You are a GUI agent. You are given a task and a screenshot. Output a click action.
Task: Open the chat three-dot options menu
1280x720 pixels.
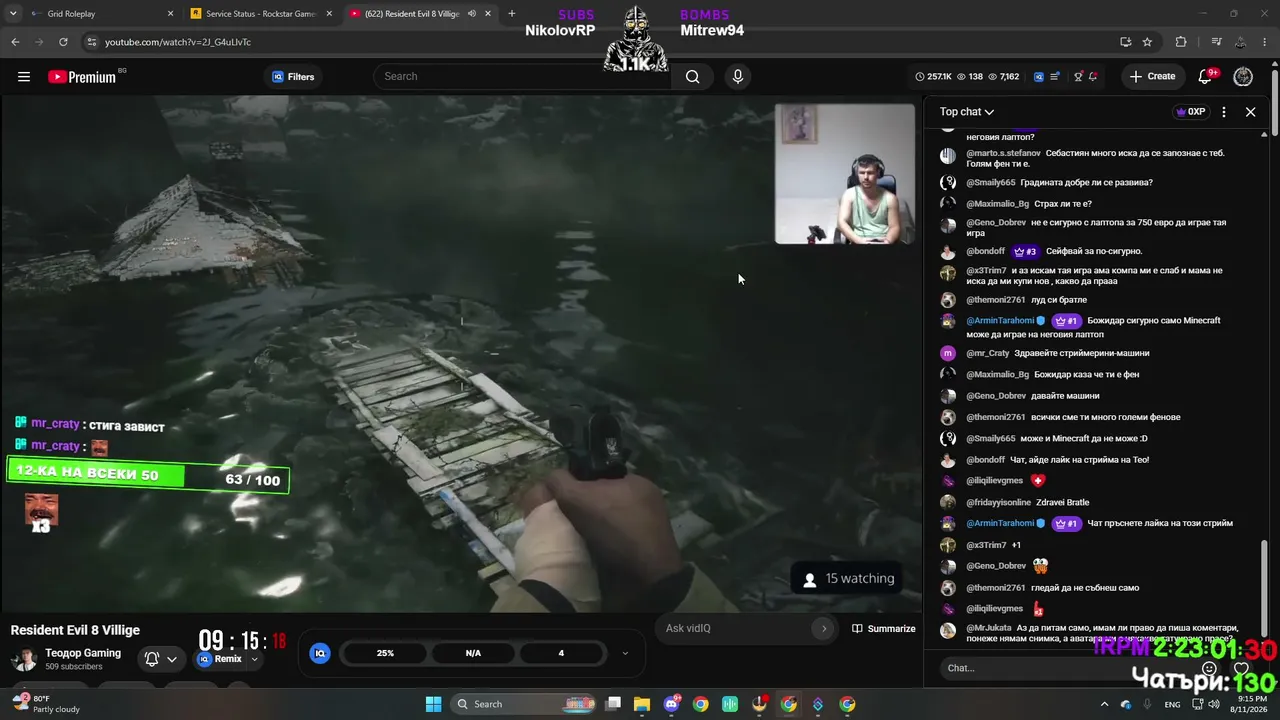tap(1224, 112)
